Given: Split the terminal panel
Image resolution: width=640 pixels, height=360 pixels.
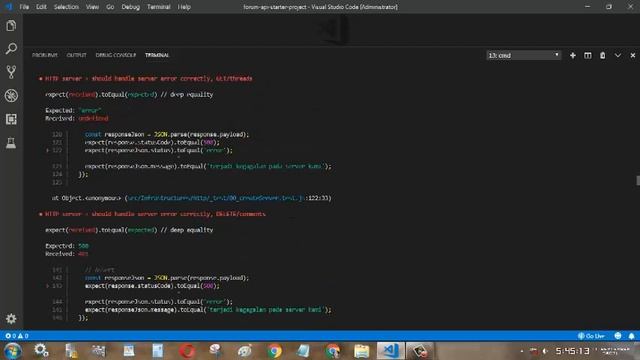Looking at the screenshot, I should tap(588, 55).
